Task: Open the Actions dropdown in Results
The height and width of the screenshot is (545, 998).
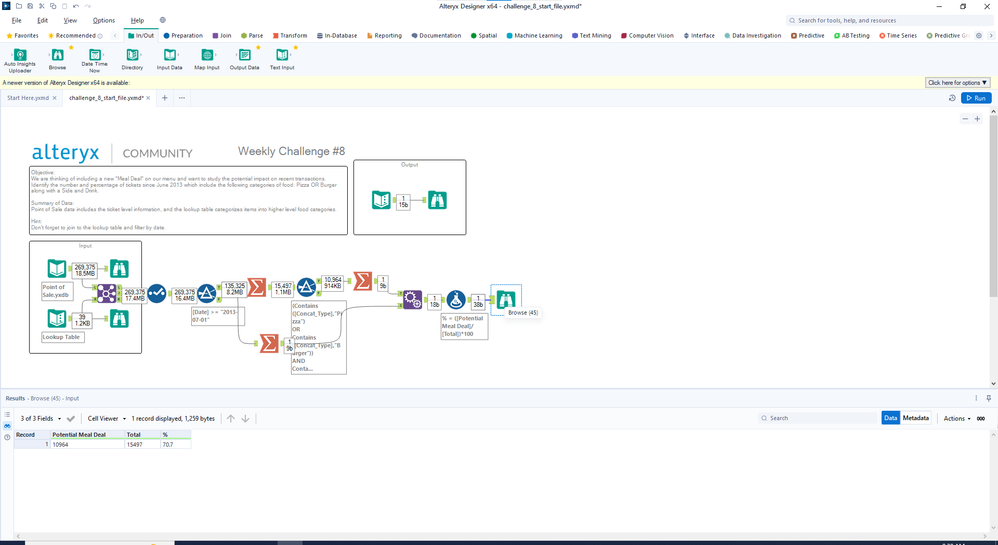Action: point(957,418)
